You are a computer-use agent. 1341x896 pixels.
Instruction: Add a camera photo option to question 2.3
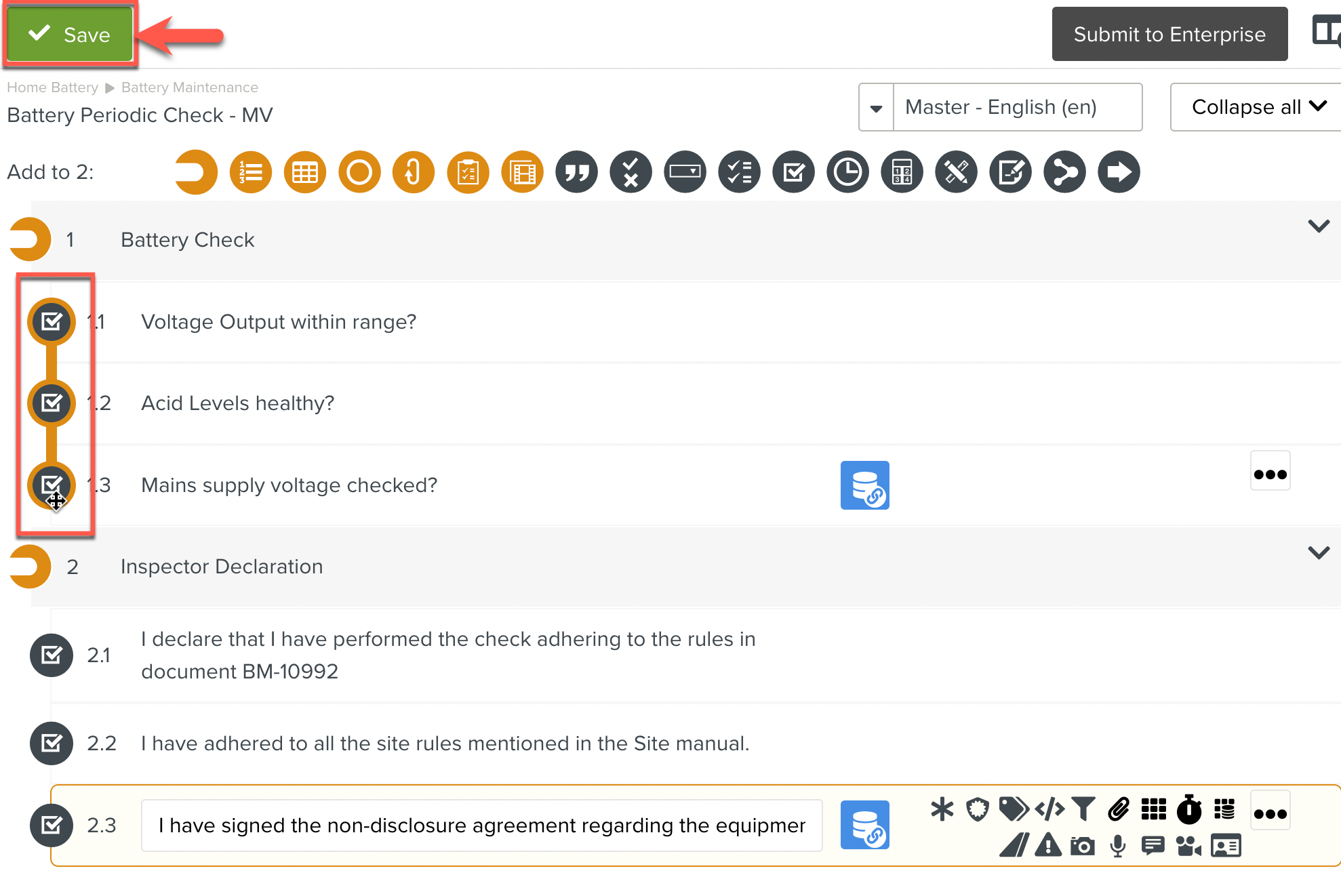[1082, 846]
